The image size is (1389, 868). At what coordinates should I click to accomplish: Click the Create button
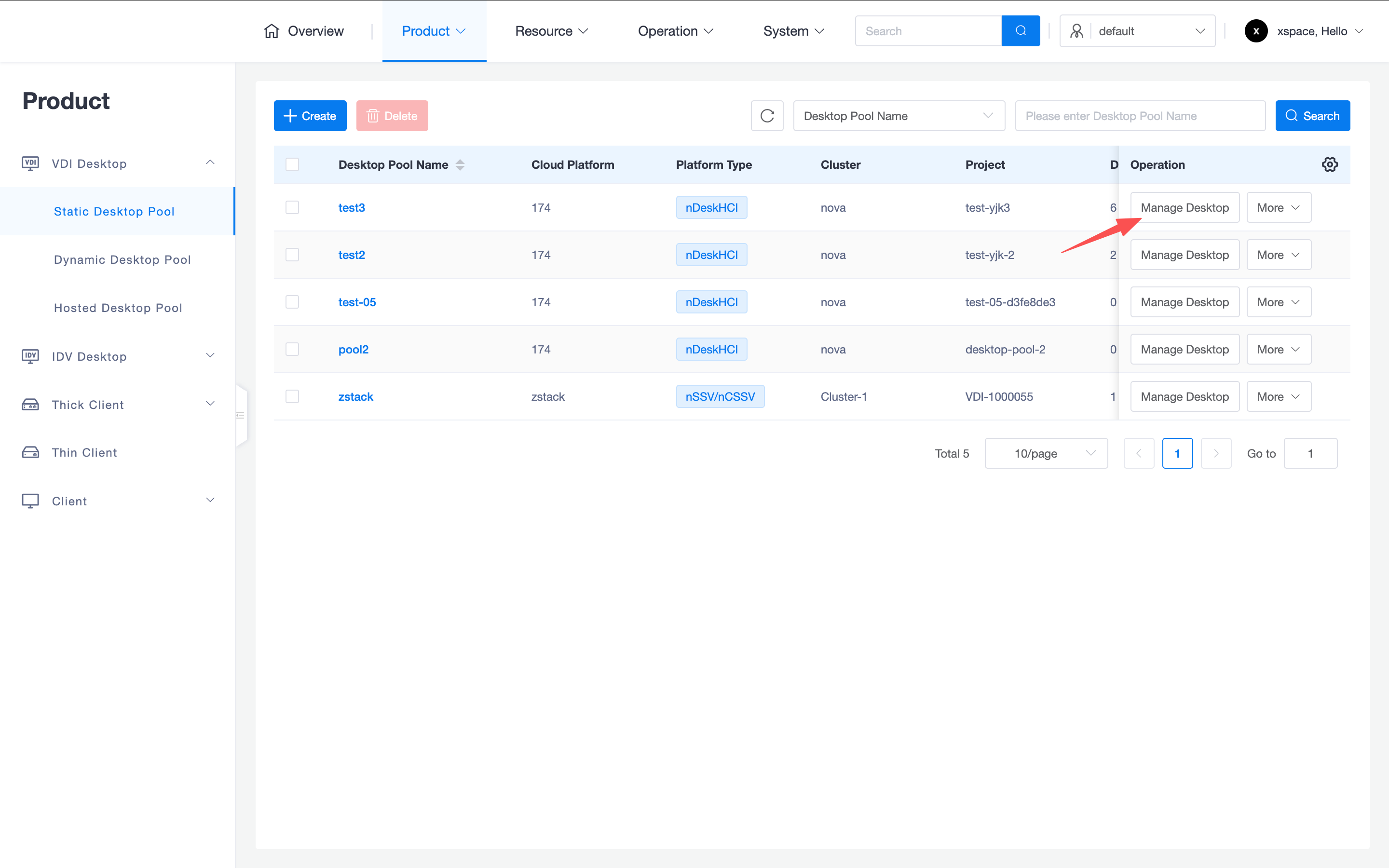pyautogui.click(x=310, y=116)
